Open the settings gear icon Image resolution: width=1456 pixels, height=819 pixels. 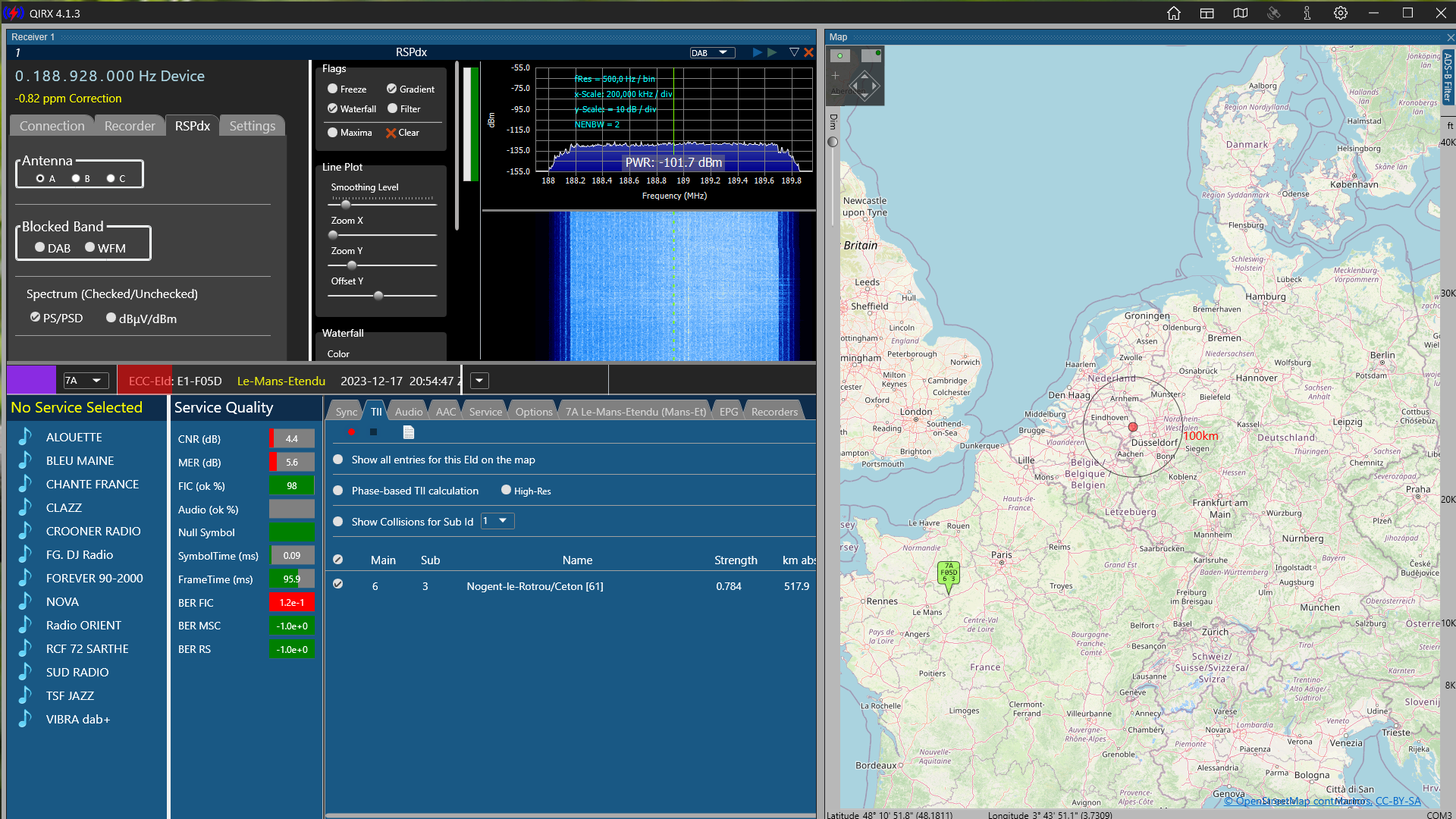(1340, 13)
